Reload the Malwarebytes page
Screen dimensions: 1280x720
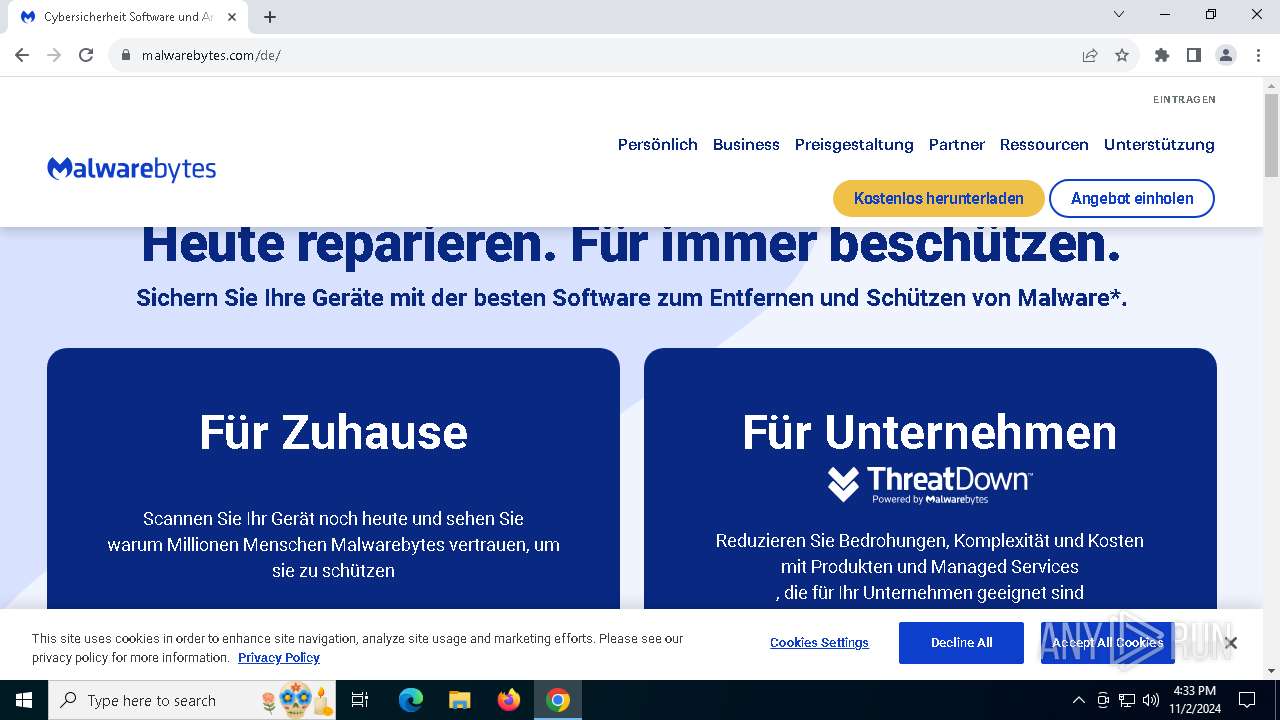coord(86,55)
